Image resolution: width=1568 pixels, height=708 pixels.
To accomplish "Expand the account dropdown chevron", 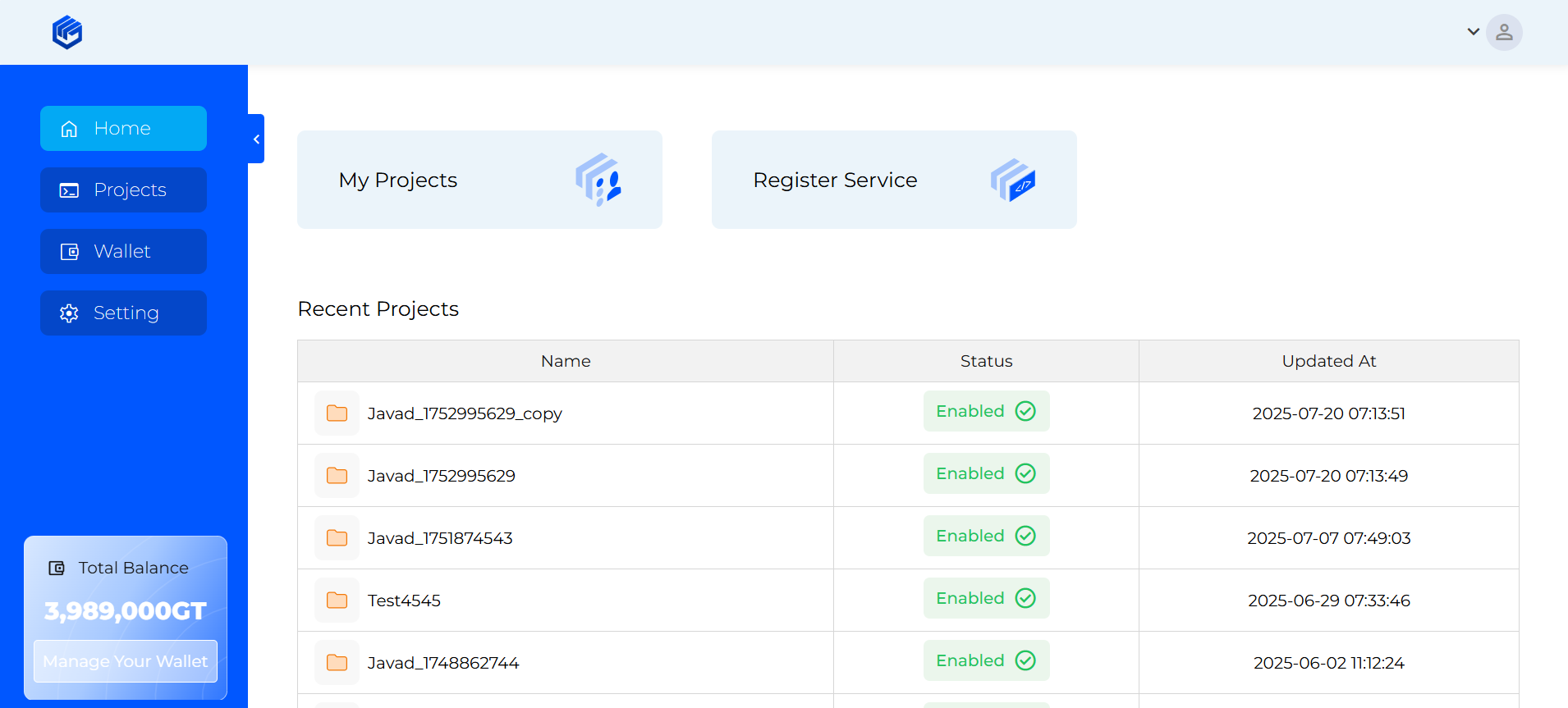I will pos(1473,32).
